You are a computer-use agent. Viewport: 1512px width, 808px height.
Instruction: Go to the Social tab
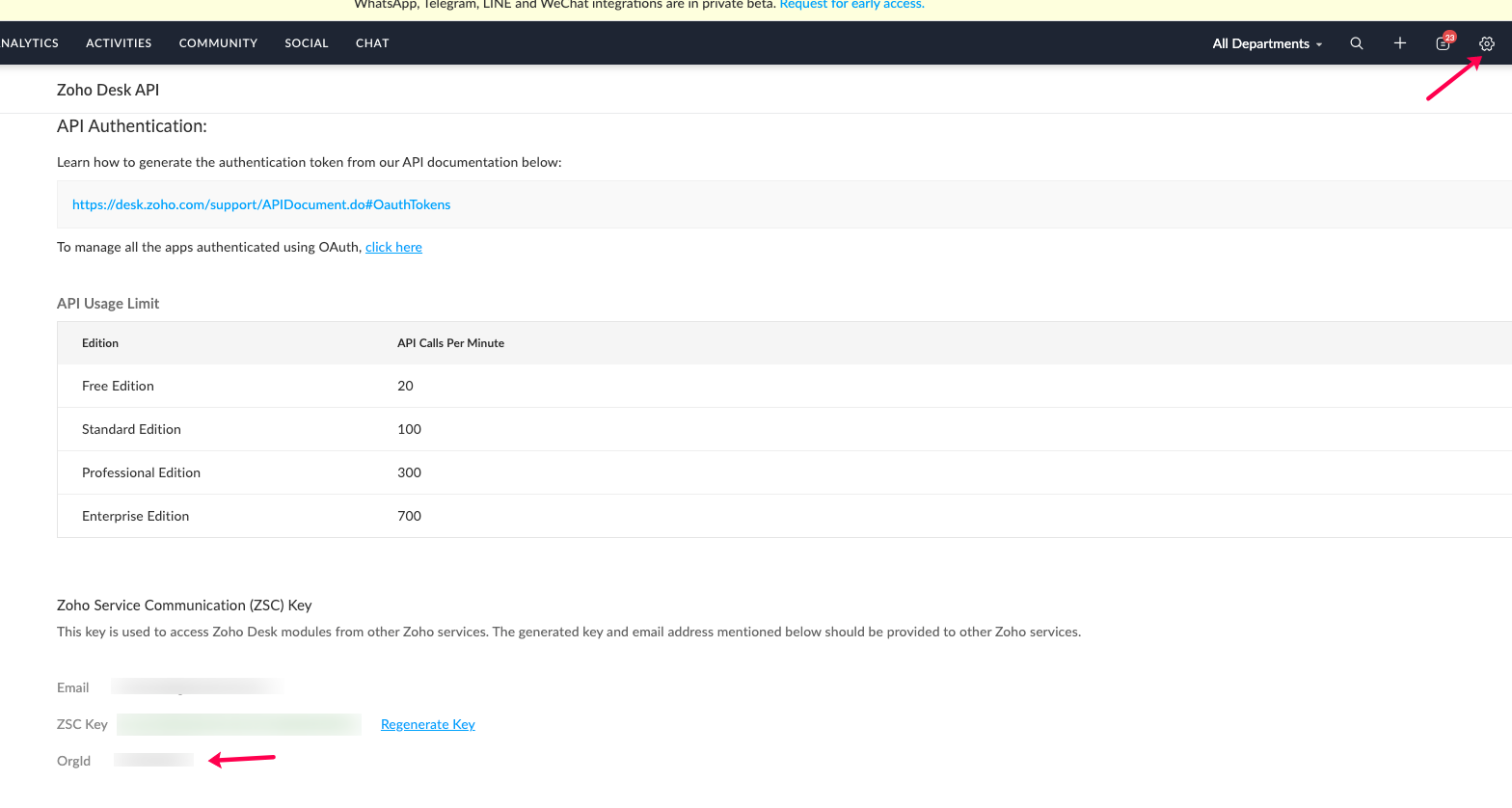point(307,43)
